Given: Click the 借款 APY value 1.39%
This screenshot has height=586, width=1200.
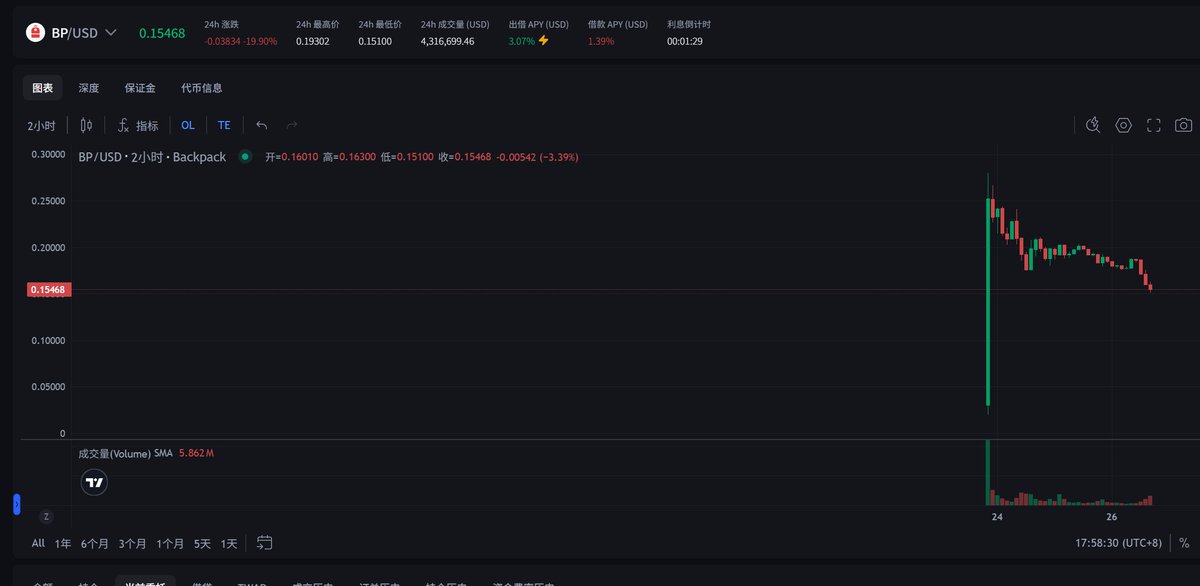Looking at the screenshot, I should coord(601,41).
